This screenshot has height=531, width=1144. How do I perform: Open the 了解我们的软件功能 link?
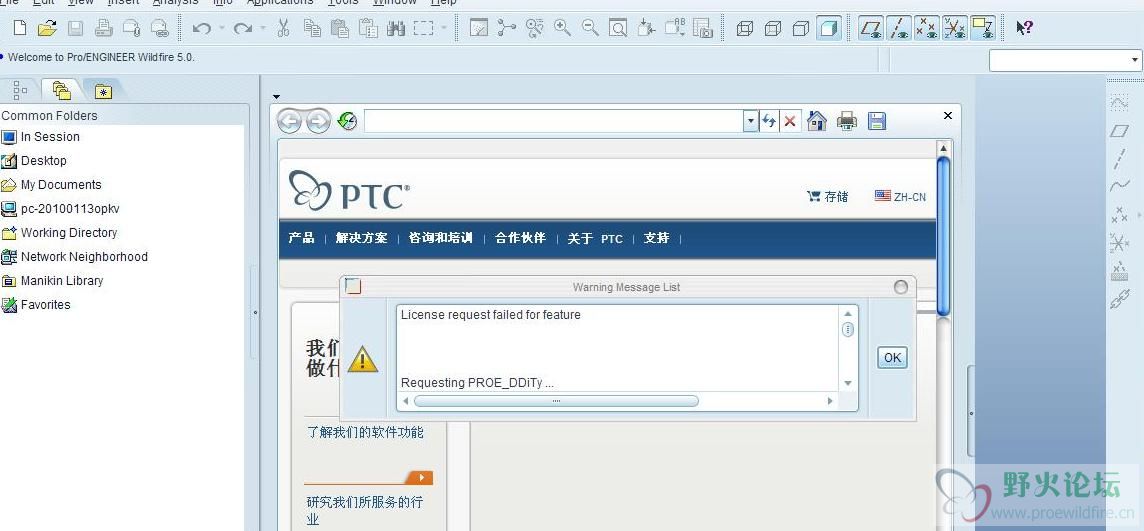click(x=365, y=433)
